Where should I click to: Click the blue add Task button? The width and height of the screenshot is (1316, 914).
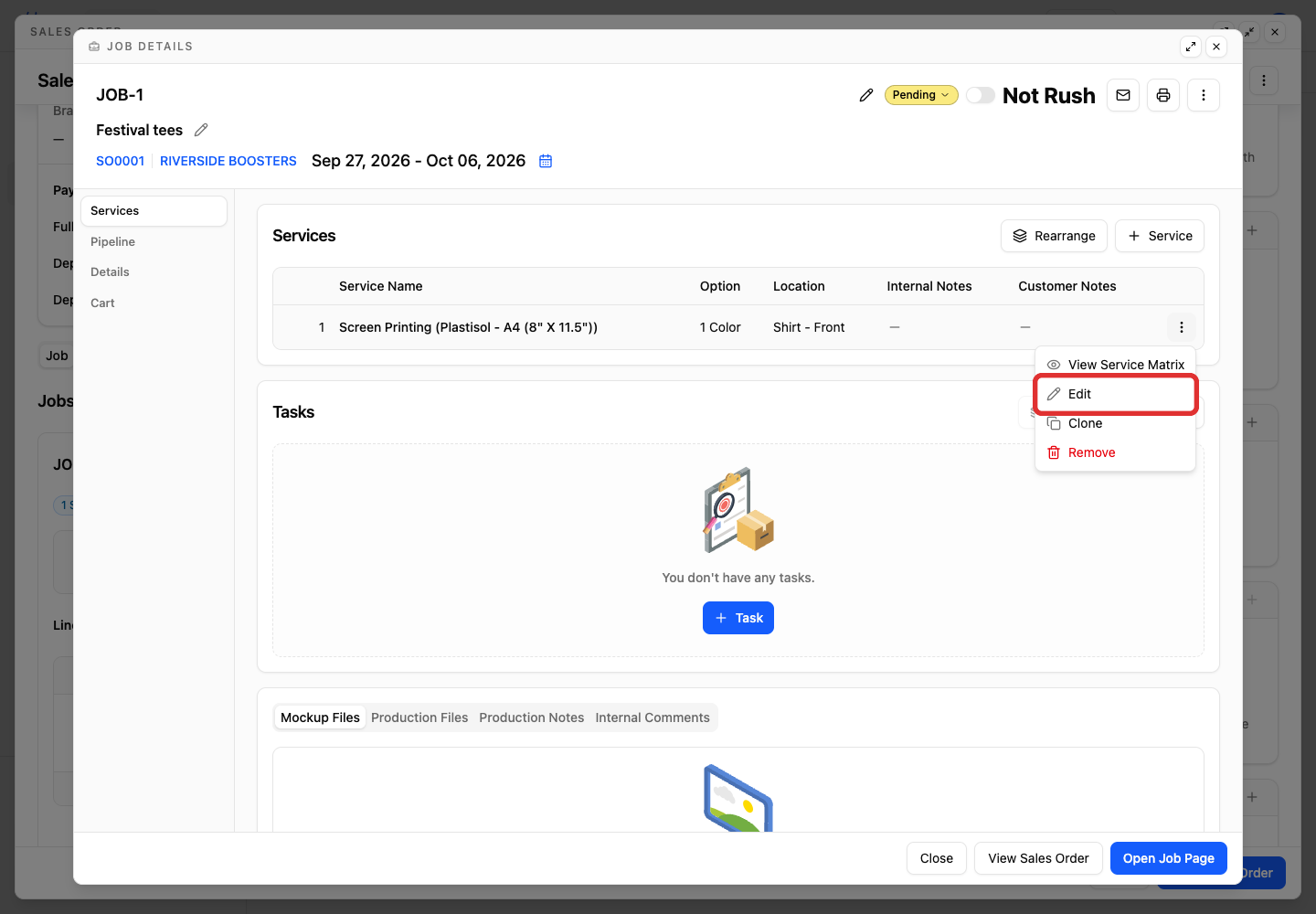point(738,618)
